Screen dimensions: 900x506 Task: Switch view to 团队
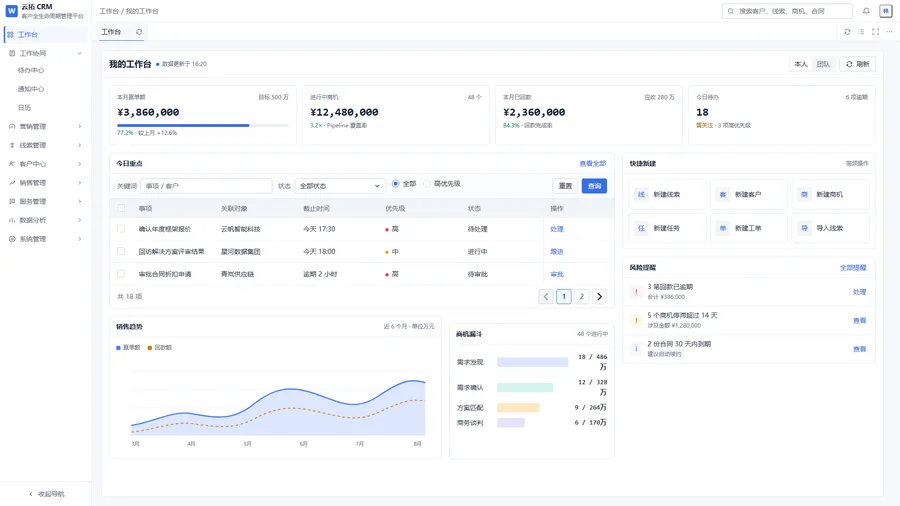coord(824,64)
